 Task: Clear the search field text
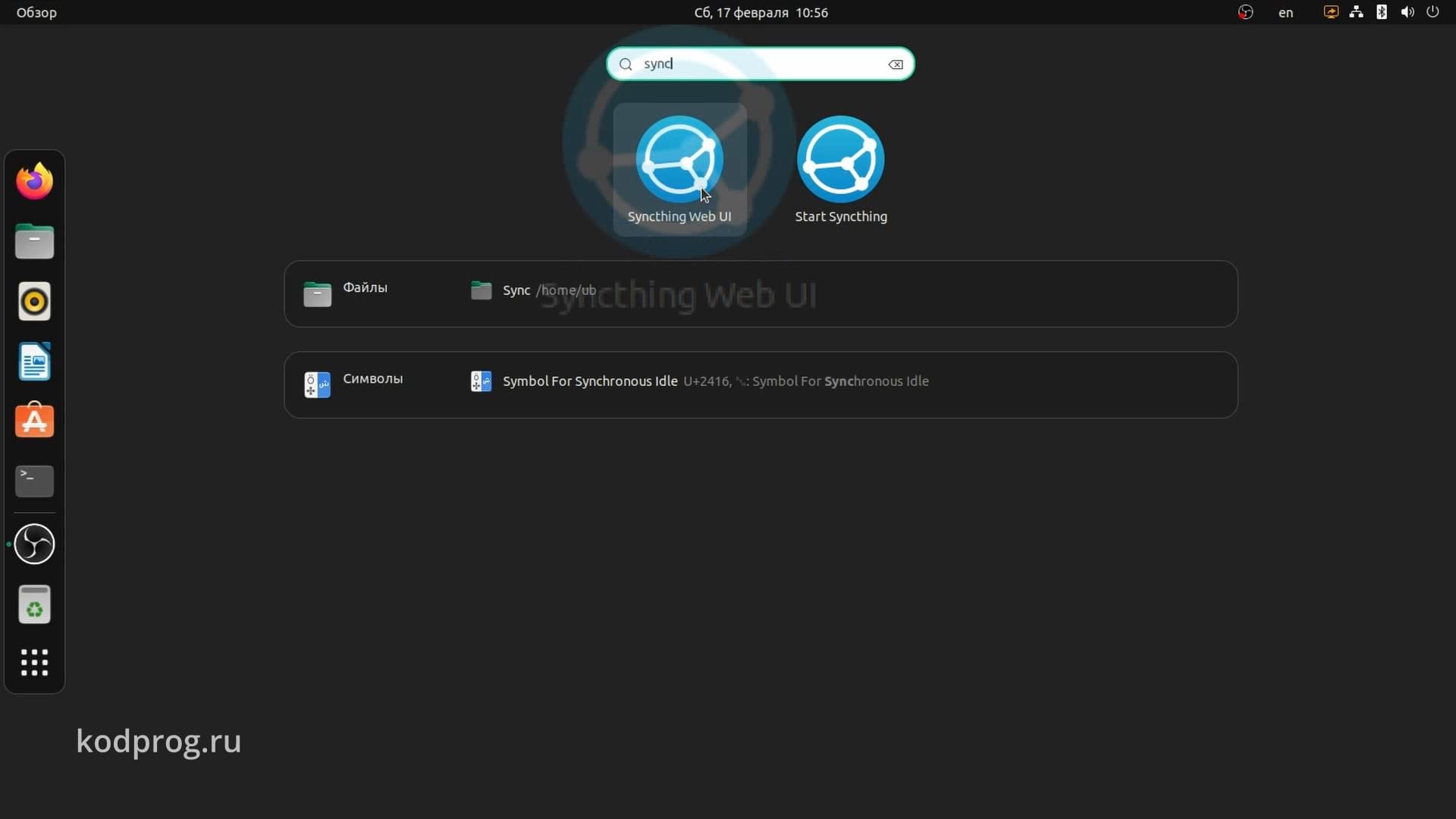tap(896, 64)
